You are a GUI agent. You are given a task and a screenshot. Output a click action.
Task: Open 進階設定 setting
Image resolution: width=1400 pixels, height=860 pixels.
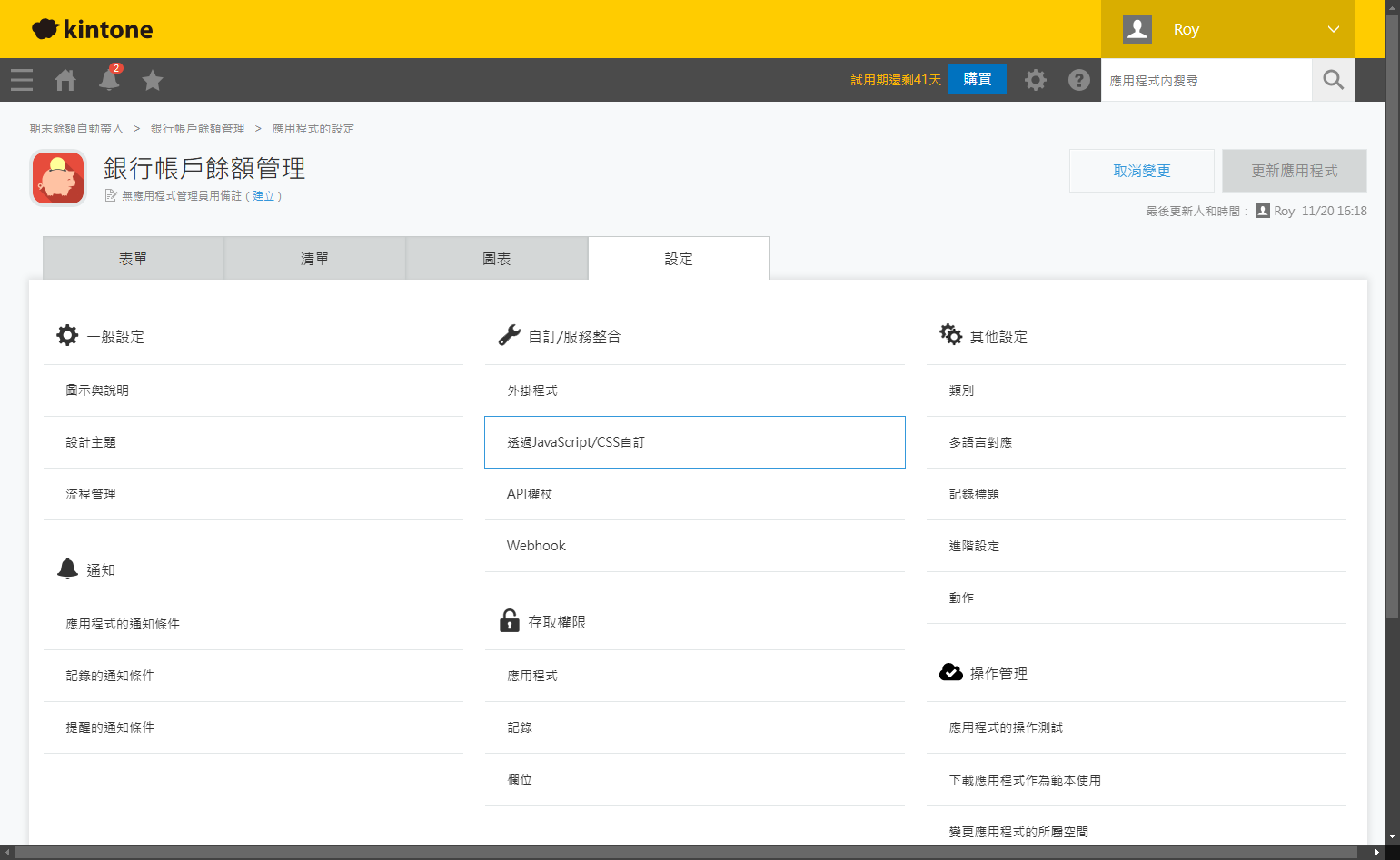1137,546
